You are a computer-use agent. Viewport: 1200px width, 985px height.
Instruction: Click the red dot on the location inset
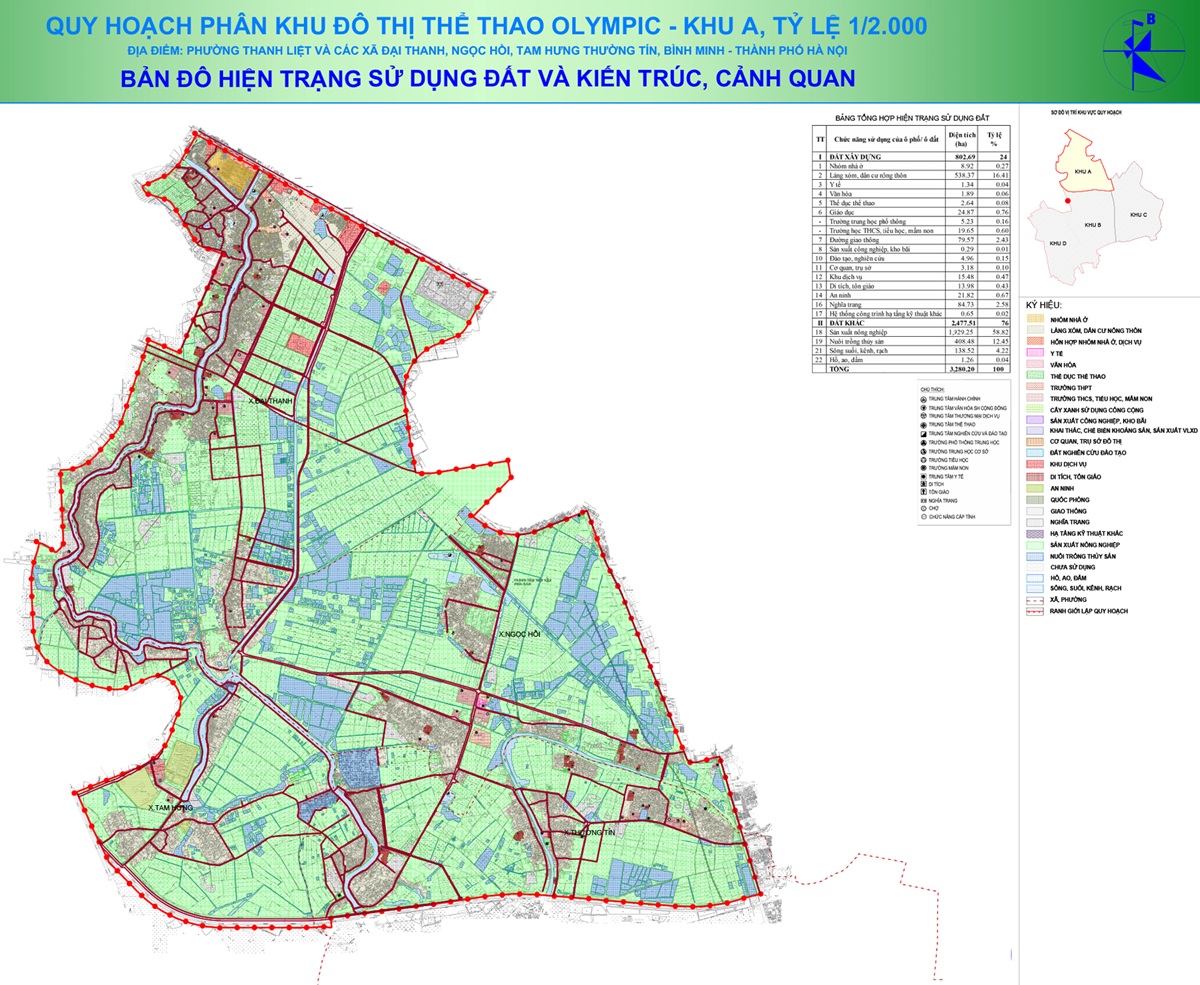click(1068, 203)
